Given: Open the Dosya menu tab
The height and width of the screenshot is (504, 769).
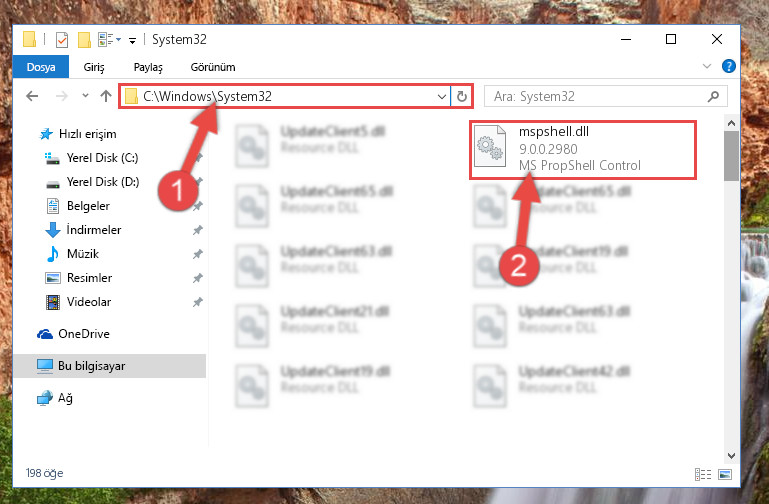Looking at the screenshot, I should [41, 67].
